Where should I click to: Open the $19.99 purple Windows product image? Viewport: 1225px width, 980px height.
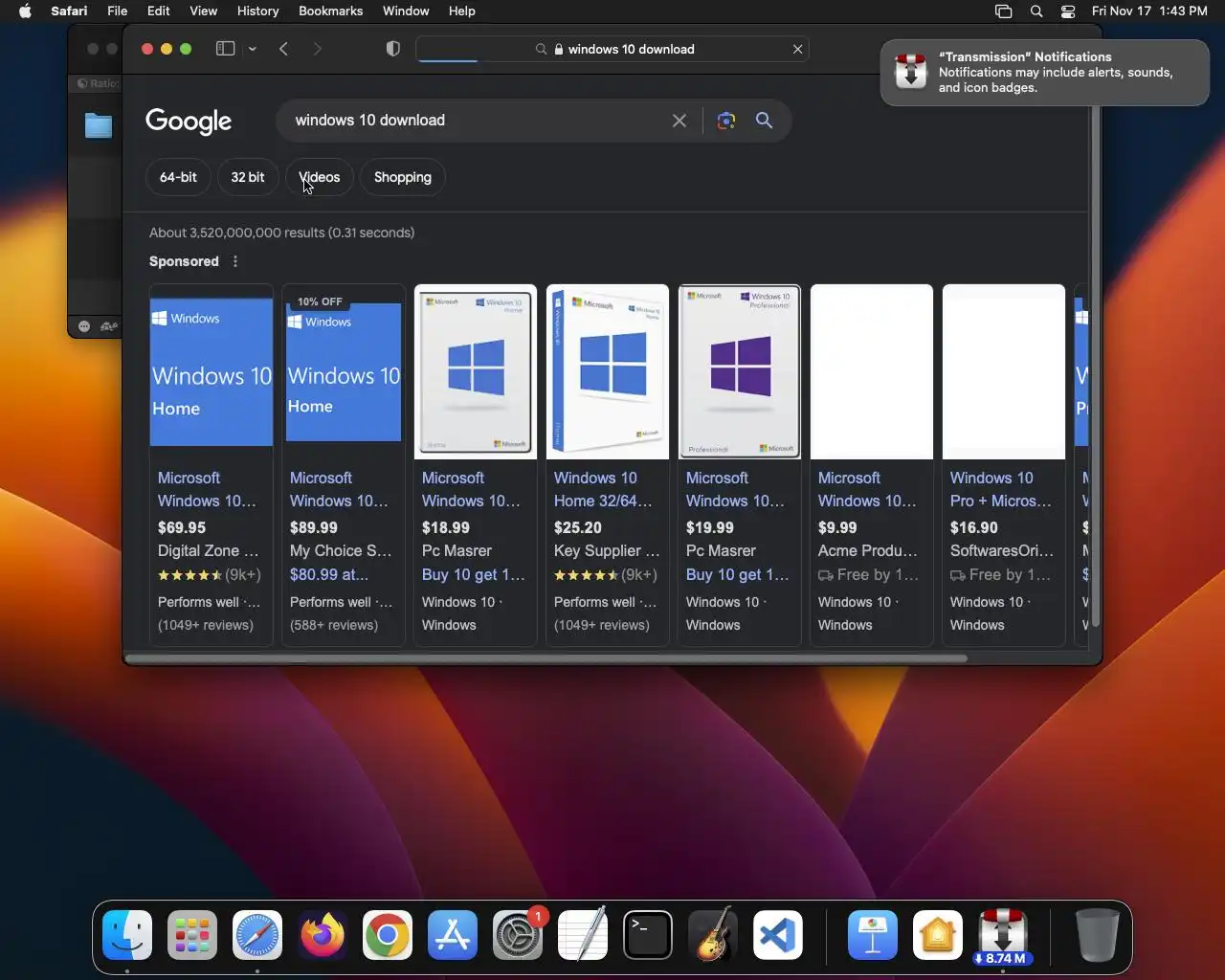click(740, 371)
